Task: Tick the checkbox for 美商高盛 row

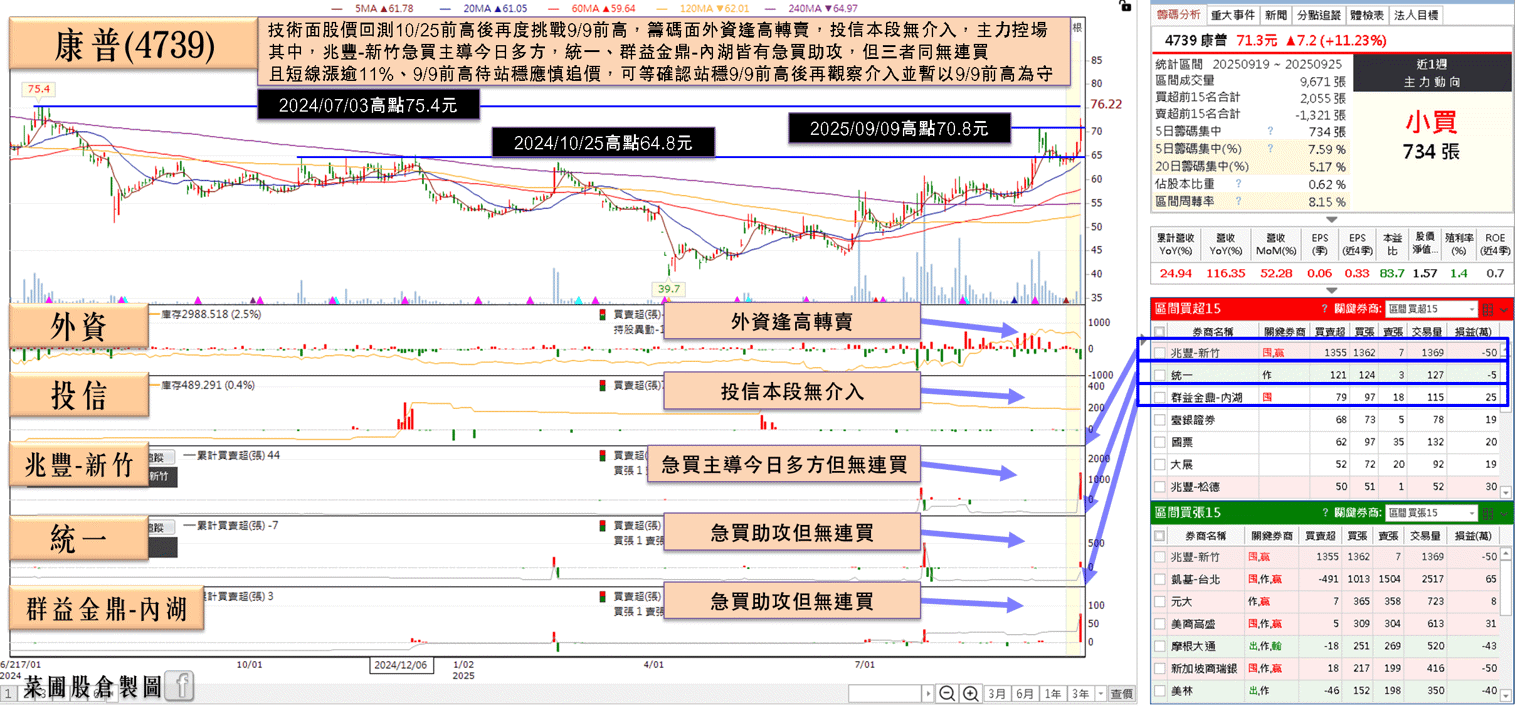Action: click(1160, 624)
